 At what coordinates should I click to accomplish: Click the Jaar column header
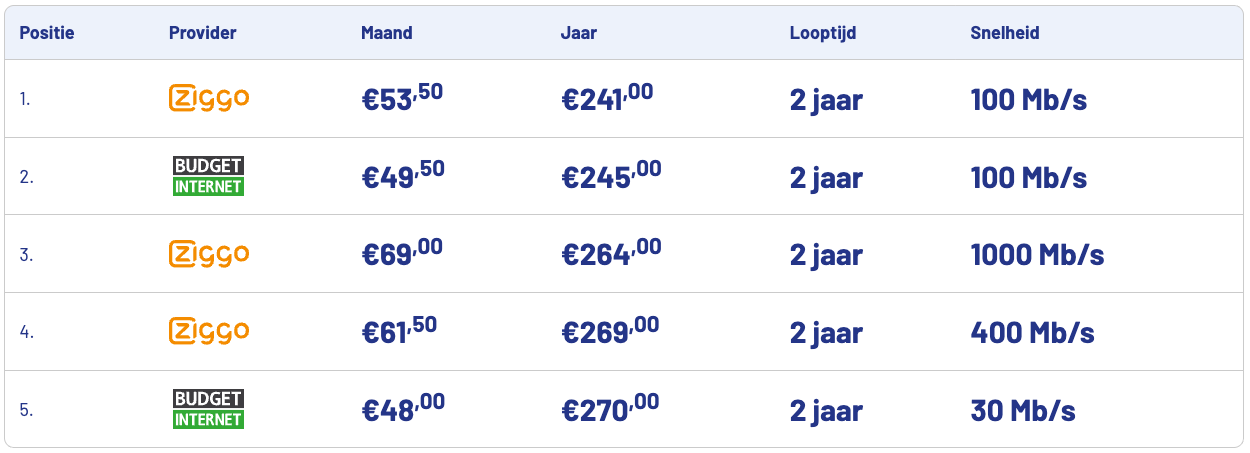(577, 33)
